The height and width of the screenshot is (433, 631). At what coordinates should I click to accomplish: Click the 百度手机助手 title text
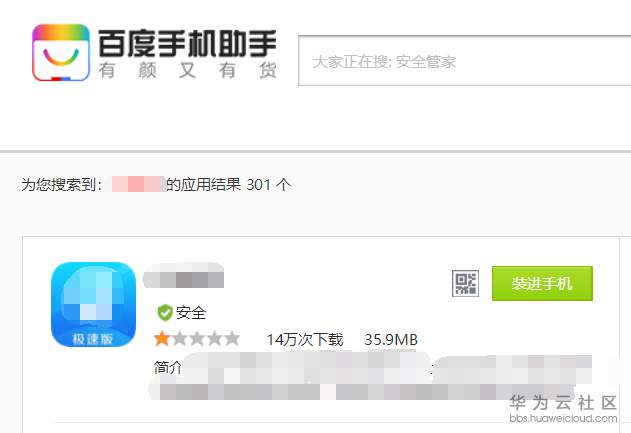click(187, 43)
